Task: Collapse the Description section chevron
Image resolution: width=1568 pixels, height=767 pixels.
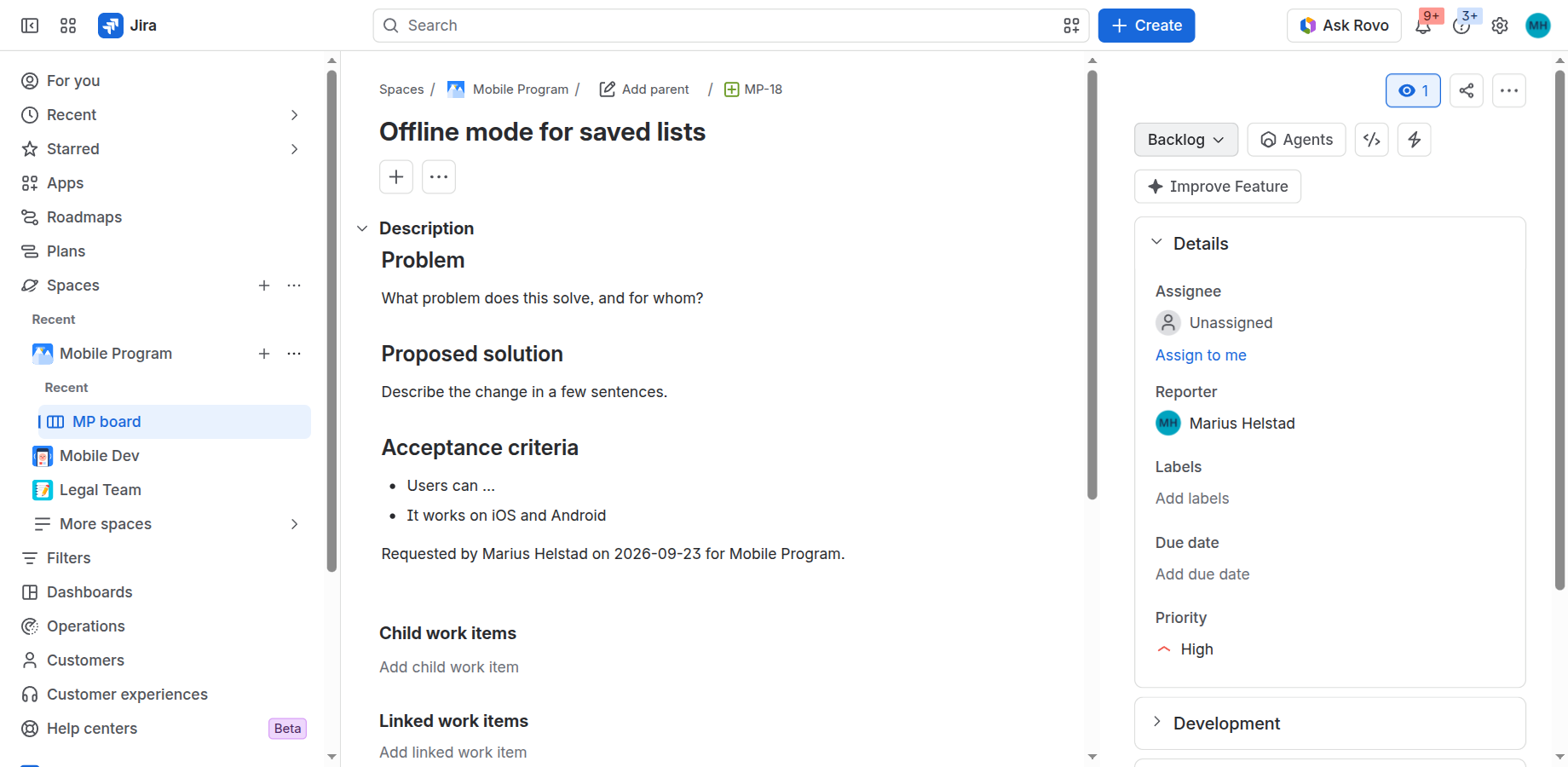Action: pyautogui.click(x=362, y=228)
